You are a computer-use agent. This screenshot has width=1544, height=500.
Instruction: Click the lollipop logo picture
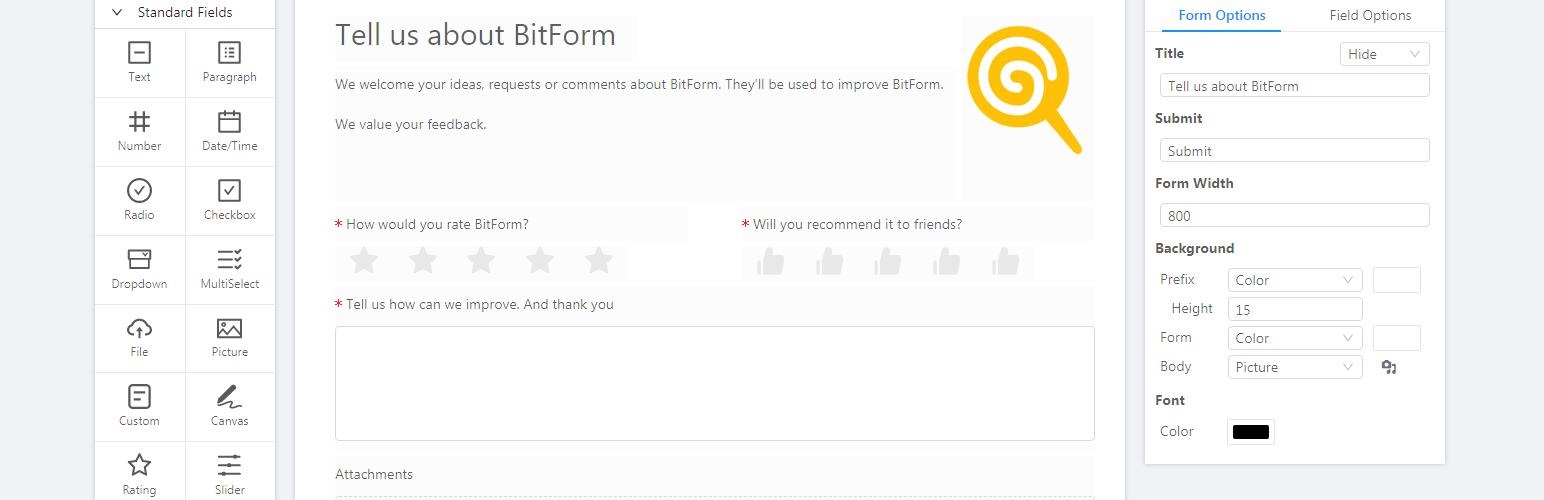click(x=1024, y=90)
